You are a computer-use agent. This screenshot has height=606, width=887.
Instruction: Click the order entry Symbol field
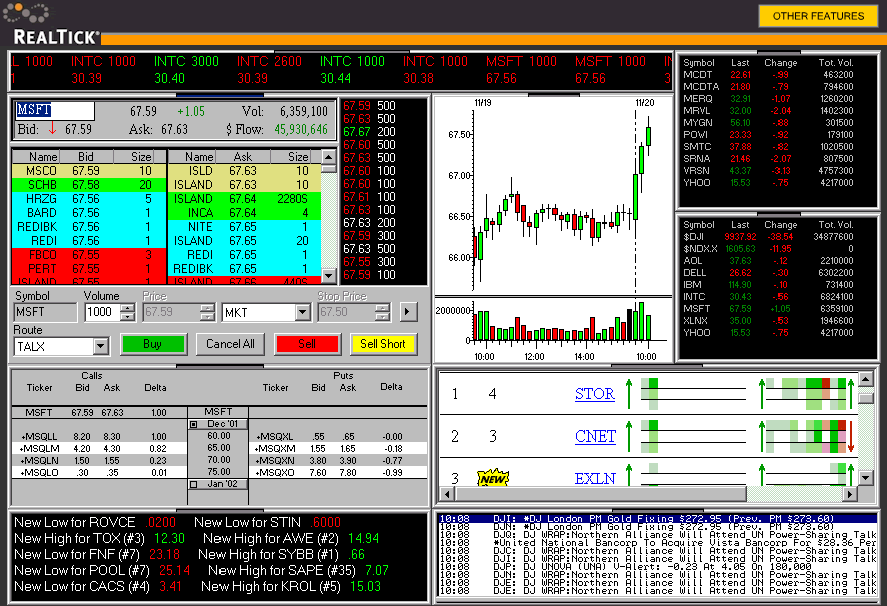(x=45, y=312)
